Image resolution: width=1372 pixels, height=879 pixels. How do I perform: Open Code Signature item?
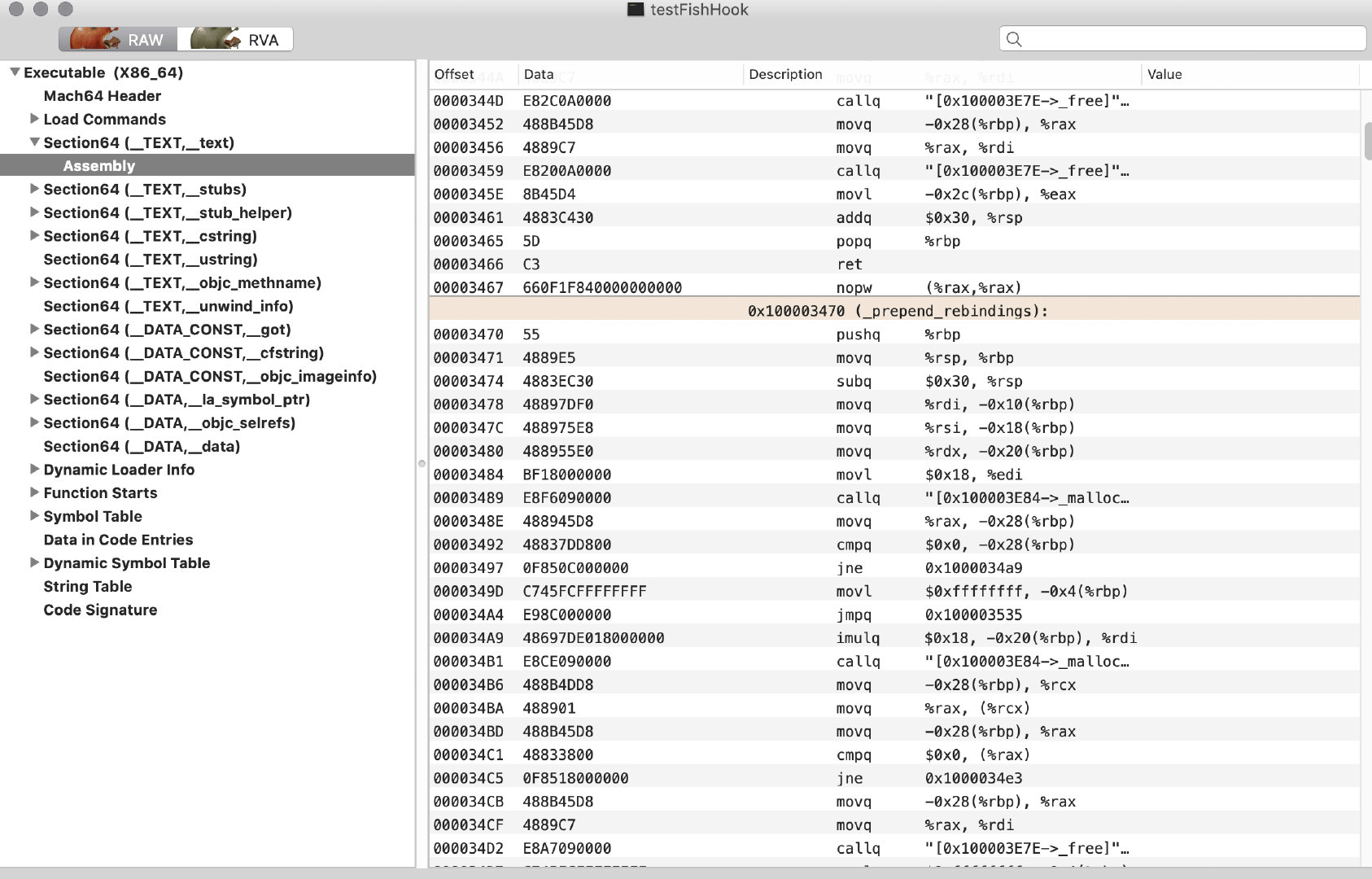[x=100, y=610]
